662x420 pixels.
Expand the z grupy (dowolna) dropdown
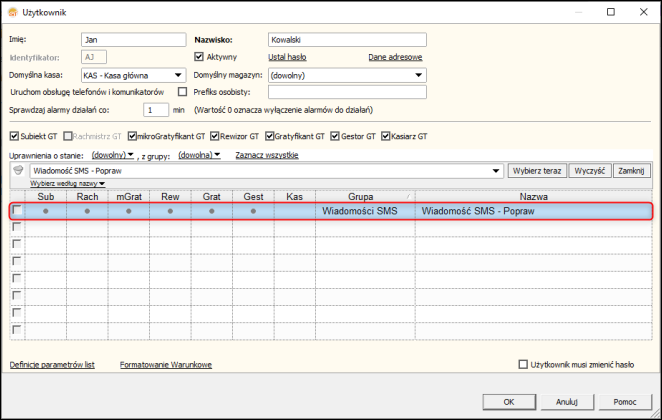(x=199, y=155)
